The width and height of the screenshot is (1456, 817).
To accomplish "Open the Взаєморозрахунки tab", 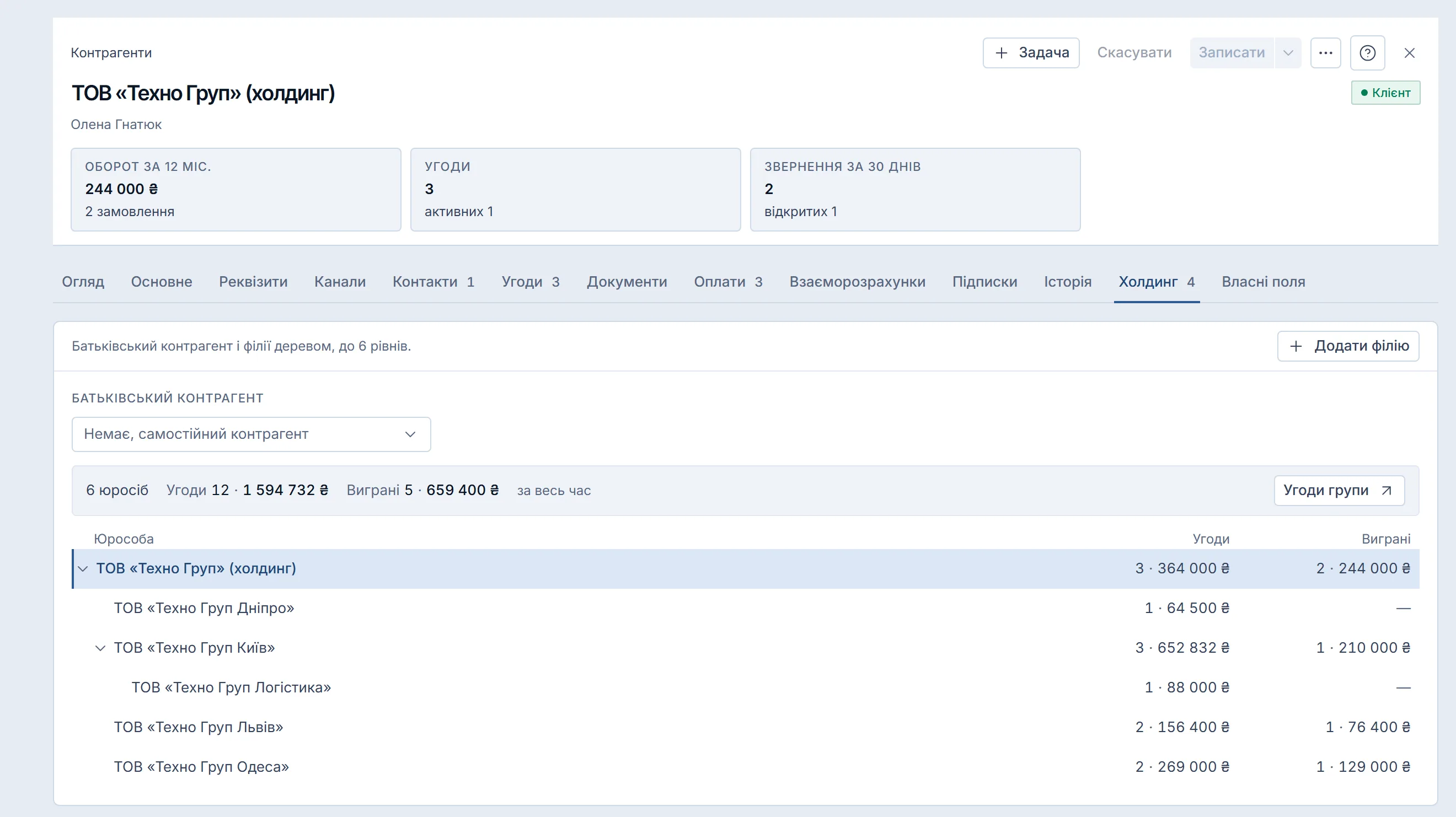I will tap(858, 281).
